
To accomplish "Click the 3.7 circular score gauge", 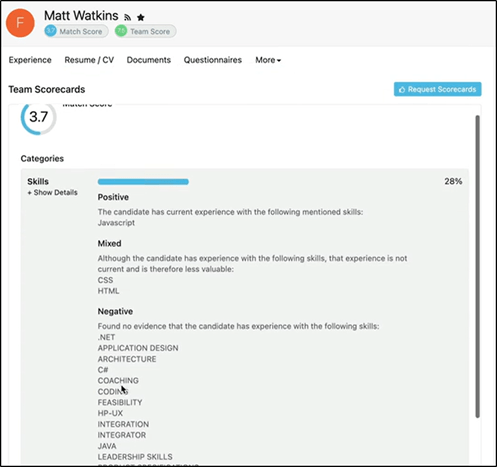I will tap(38, 117).
